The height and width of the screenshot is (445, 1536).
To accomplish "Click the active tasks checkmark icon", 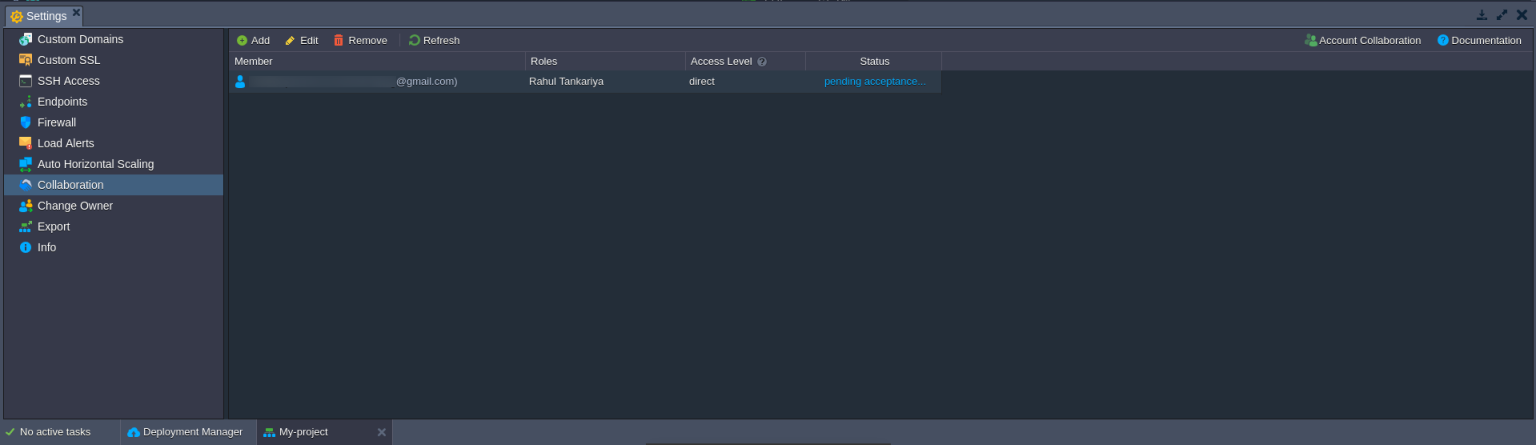I will [x=11, y=432].
